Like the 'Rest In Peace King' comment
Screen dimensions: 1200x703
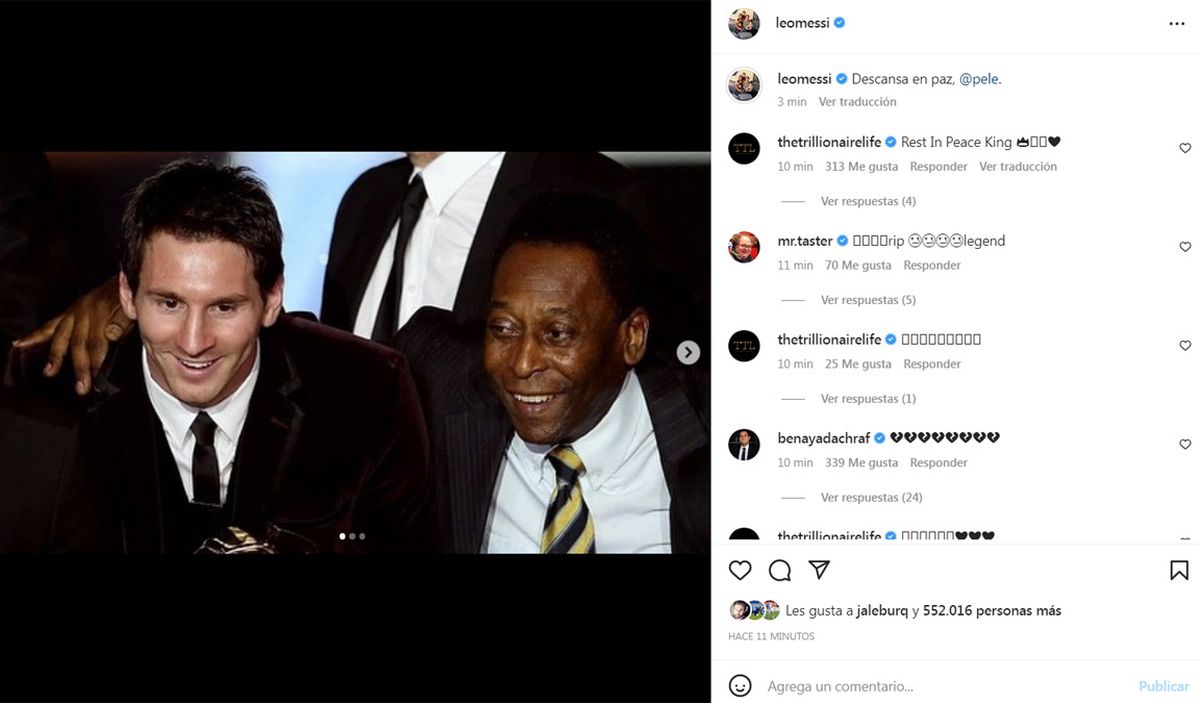click(1185, 148)
